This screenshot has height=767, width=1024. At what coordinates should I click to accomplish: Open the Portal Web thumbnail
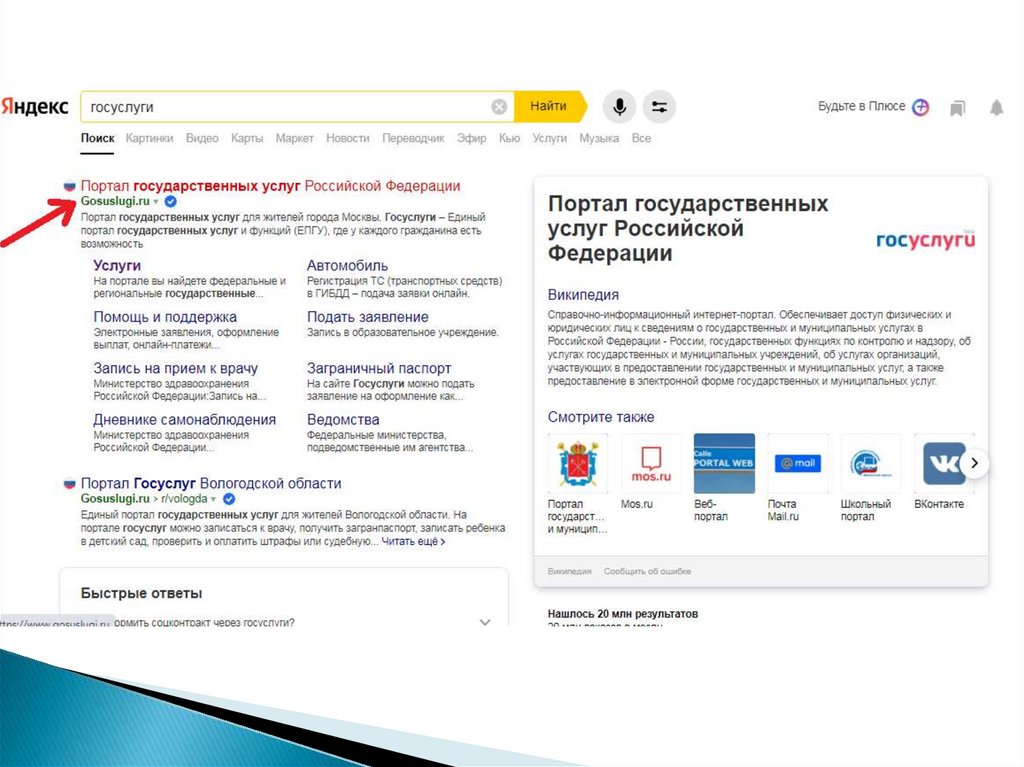(724, 463)
